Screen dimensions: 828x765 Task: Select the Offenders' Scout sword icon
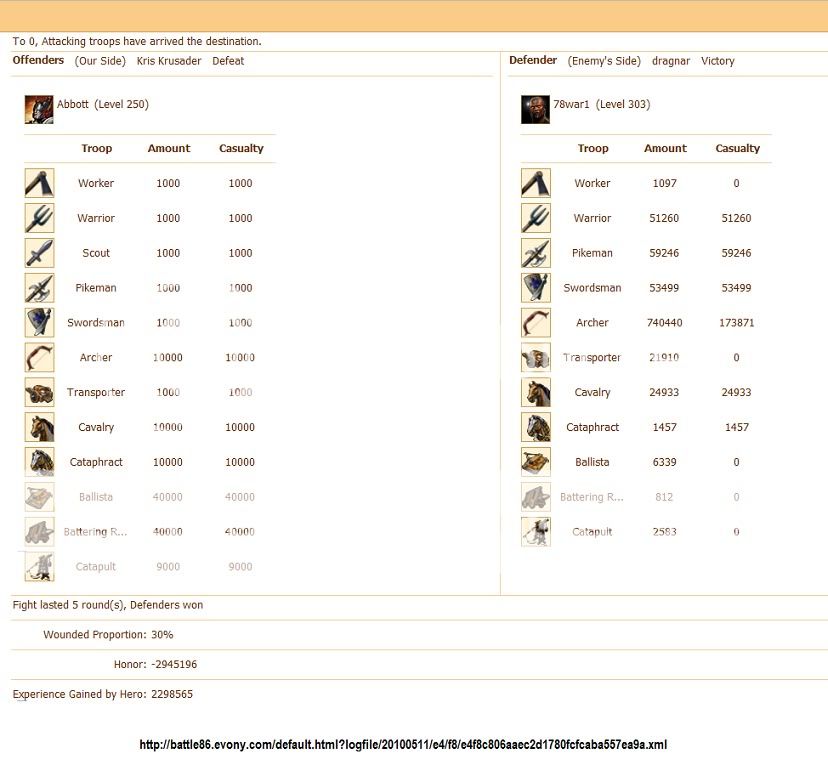39,253
